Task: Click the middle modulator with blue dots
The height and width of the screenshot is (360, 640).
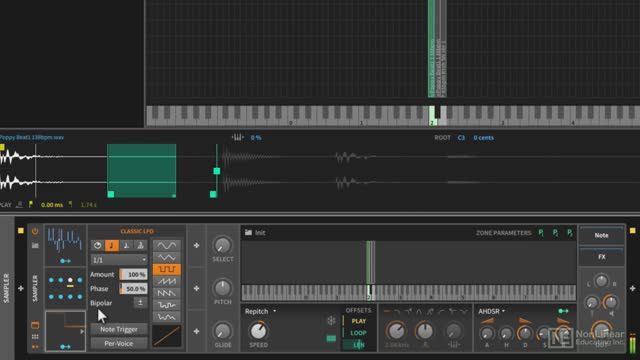Action: tap(65, 288)
